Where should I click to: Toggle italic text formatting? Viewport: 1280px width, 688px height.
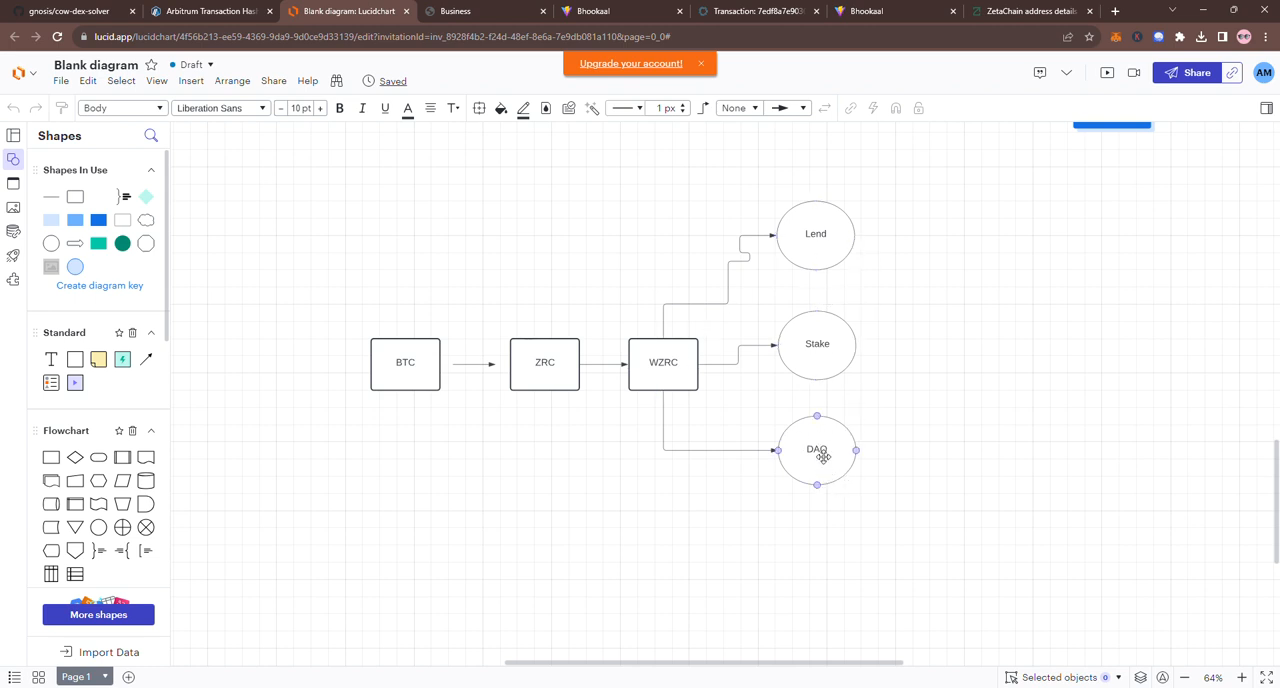[x=362, y=108]
